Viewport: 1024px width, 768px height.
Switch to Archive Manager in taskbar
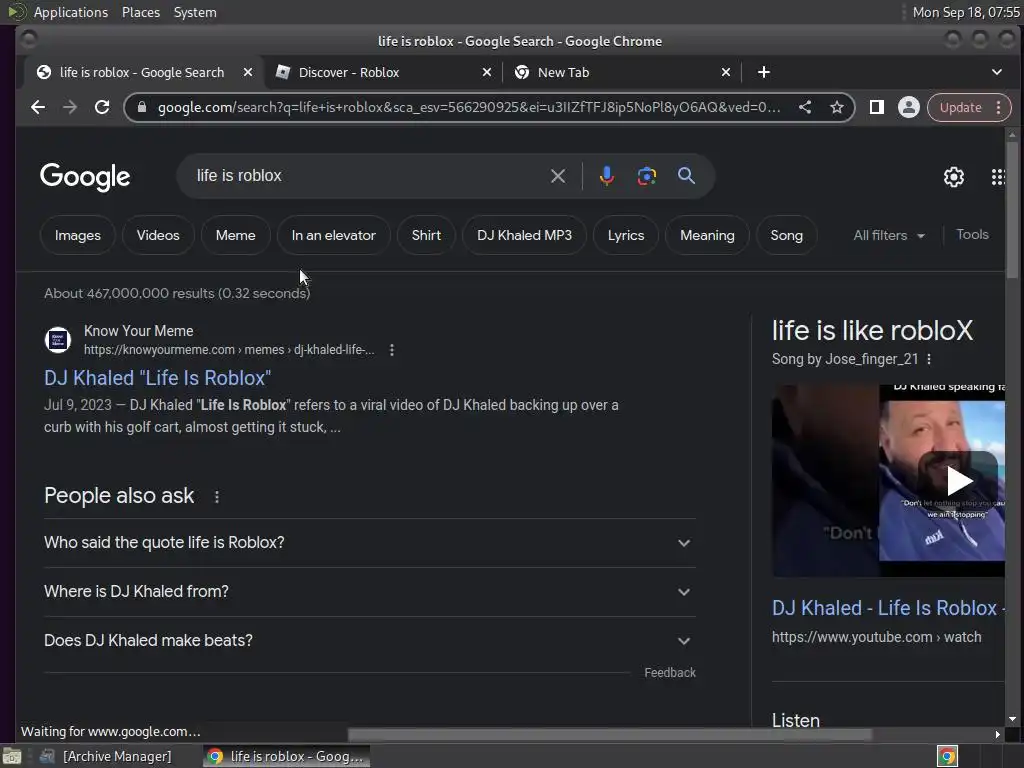pos(107,756)
